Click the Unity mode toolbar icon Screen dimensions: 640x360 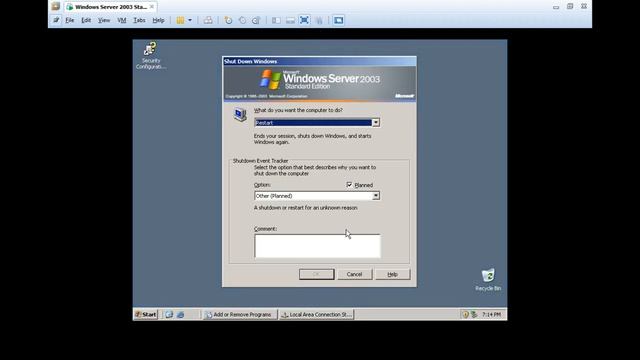click(x=319, y=20)
